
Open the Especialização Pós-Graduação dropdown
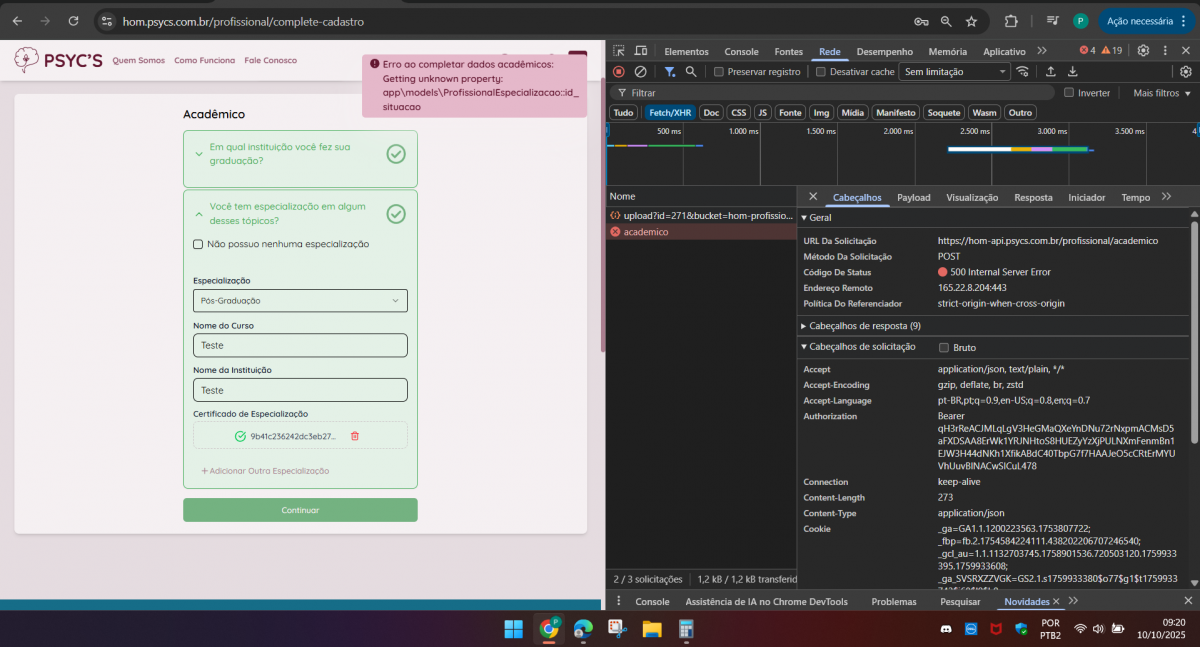point(300,301)
